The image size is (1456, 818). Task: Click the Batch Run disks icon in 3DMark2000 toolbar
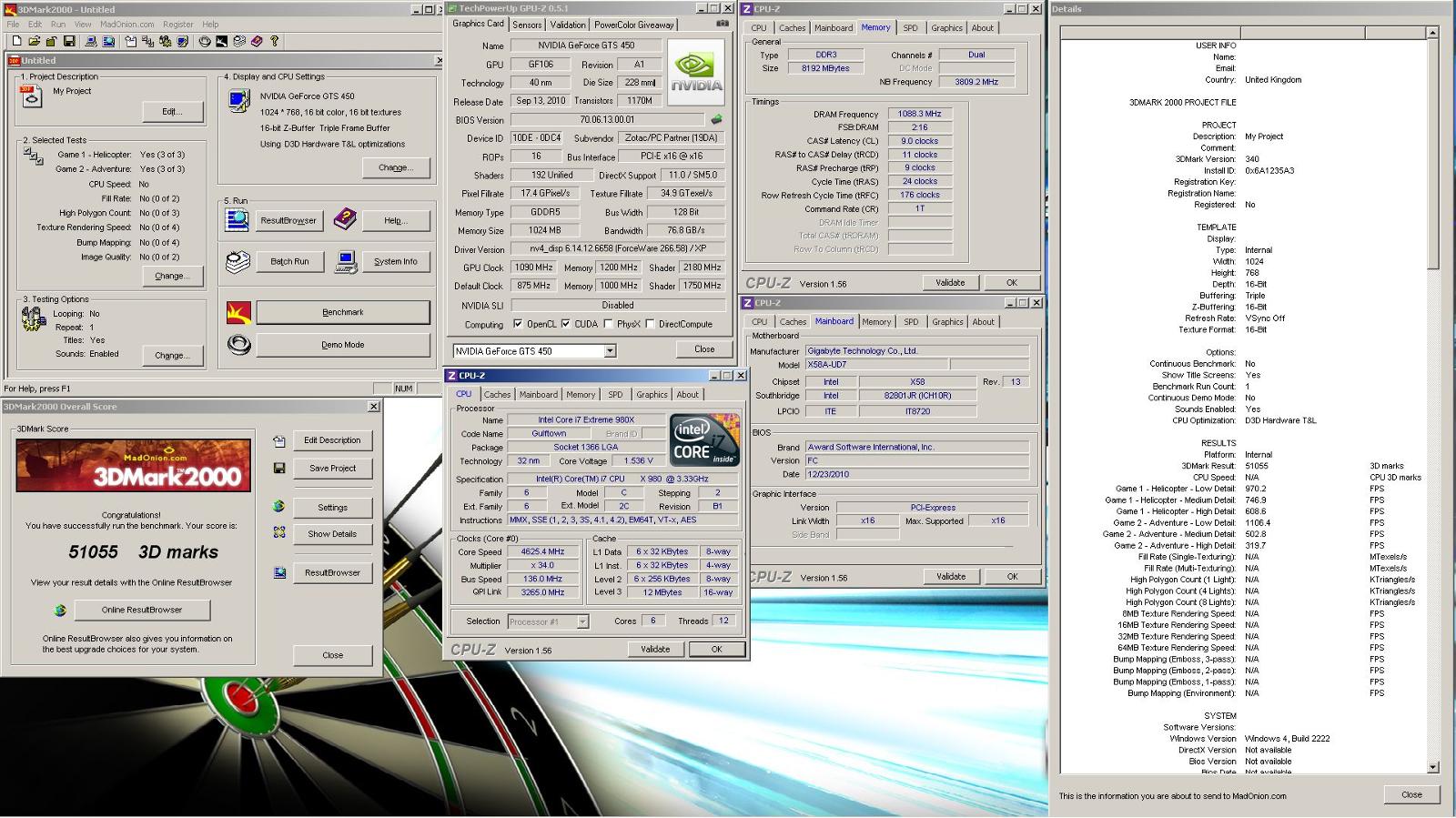239,41
